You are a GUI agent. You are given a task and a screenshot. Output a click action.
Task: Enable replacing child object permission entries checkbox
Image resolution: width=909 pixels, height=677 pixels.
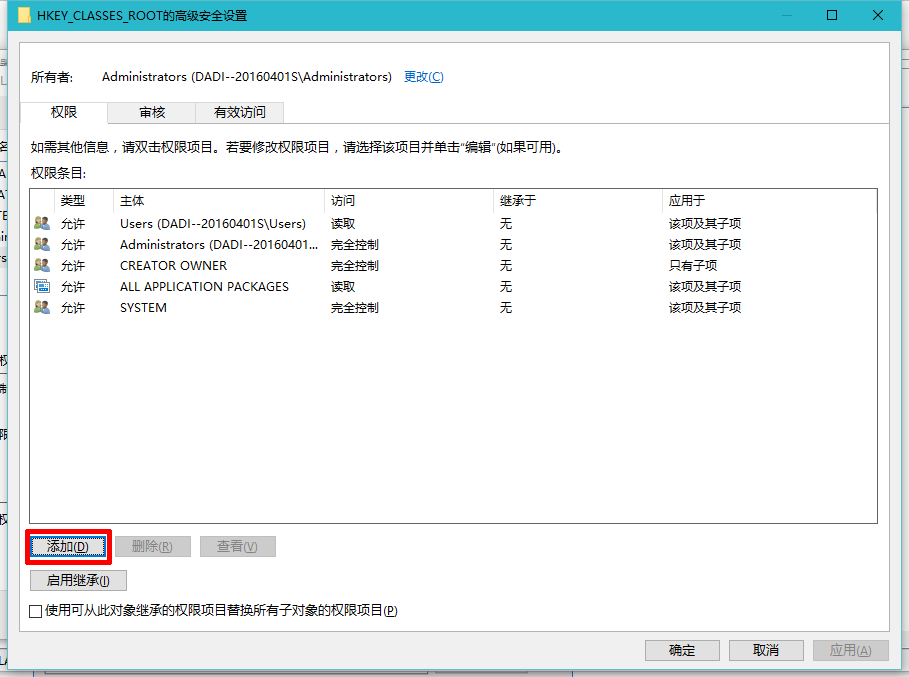point(36,611)
